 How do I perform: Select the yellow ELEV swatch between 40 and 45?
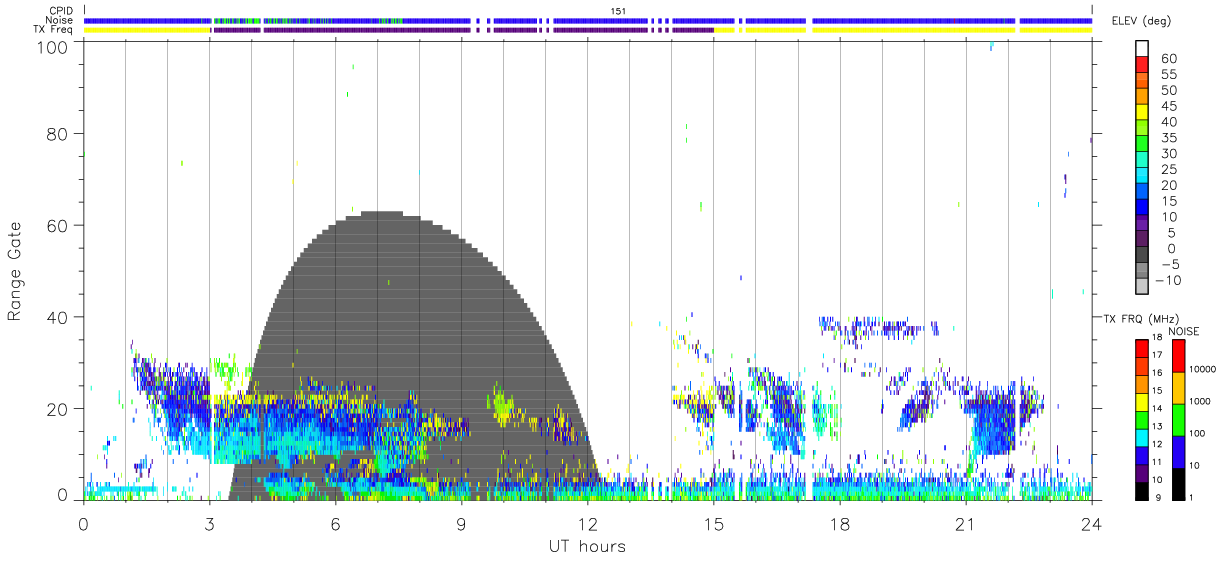tap(1143, 114)
